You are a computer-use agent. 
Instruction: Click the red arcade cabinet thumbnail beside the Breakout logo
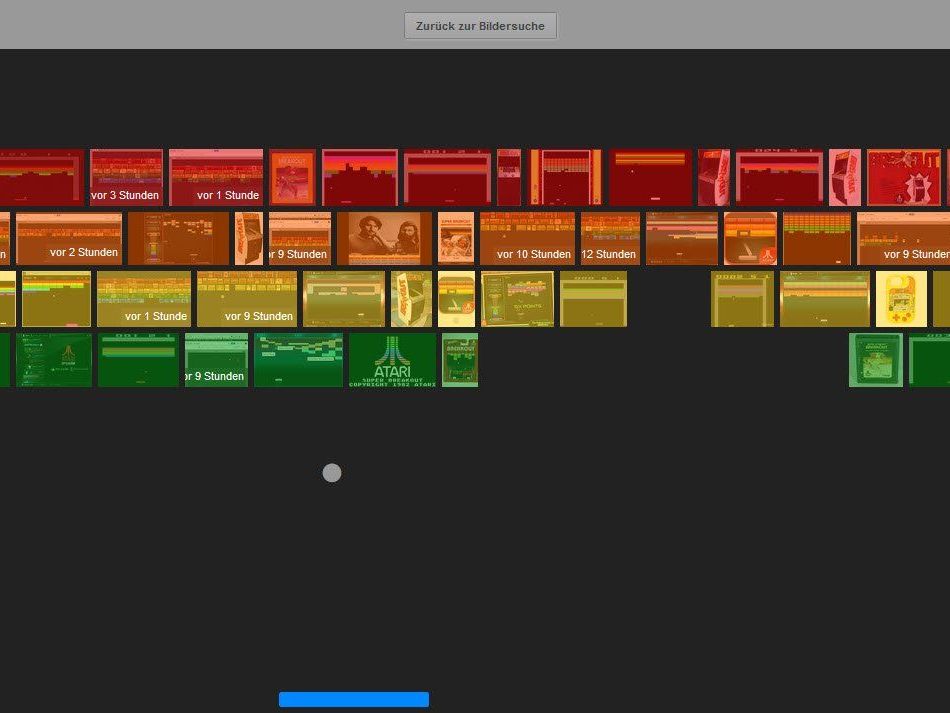[844, 177]
